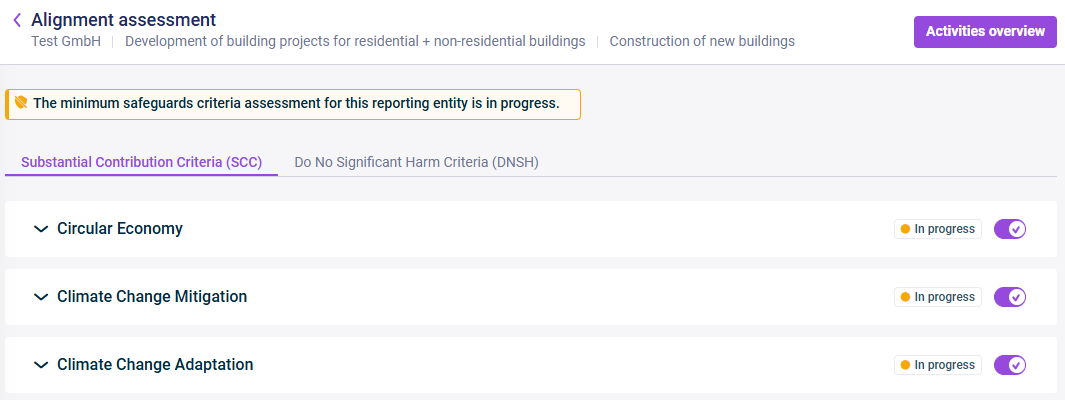Screen dimensions: 1065x400
Task: Click Development of building projects breadcrumb
Action: point(355,41)
